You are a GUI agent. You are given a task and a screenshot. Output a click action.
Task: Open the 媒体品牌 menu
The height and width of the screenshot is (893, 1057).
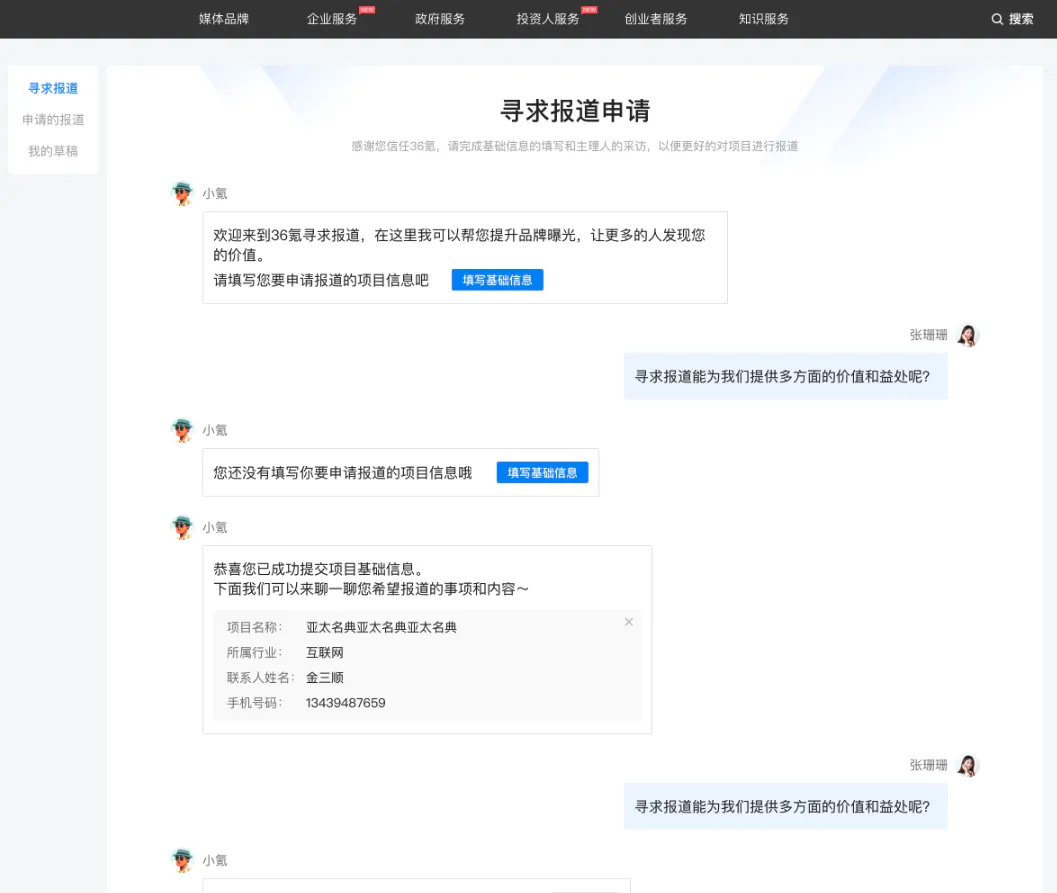point(224,19)
